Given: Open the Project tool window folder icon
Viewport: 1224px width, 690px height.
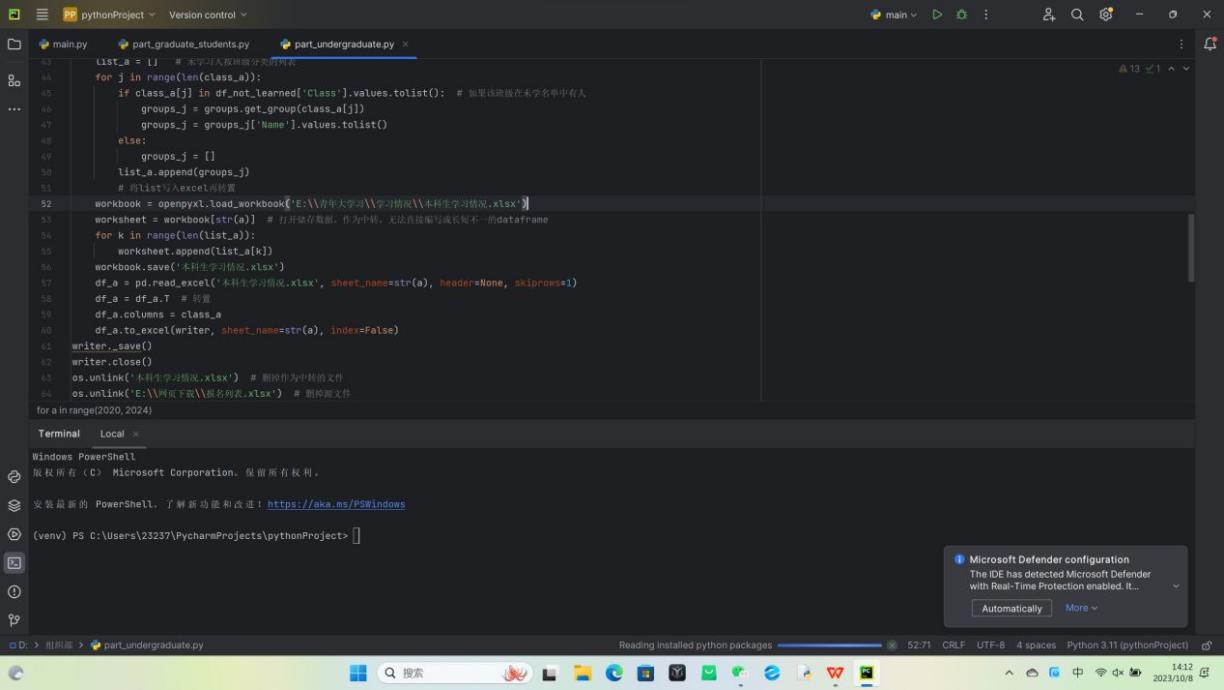Looking at the screenshot, I should click(14, 44).
